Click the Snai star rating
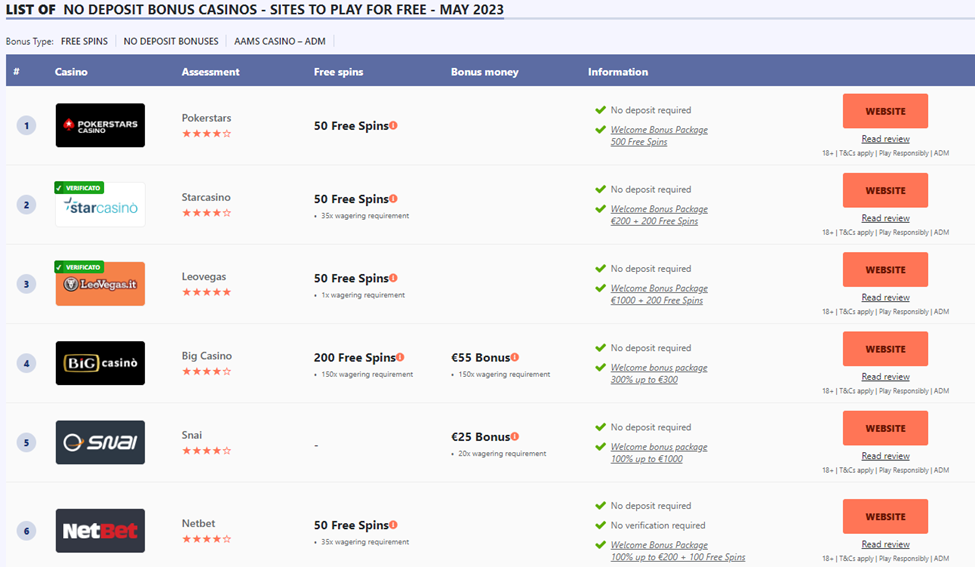The image size is (975, 567). pos(206,451)
